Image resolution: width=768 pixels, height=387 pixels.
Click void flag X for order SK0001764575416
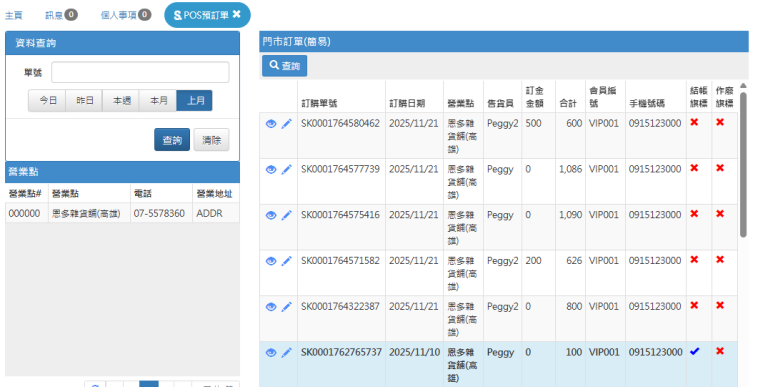tap(720, 214)
